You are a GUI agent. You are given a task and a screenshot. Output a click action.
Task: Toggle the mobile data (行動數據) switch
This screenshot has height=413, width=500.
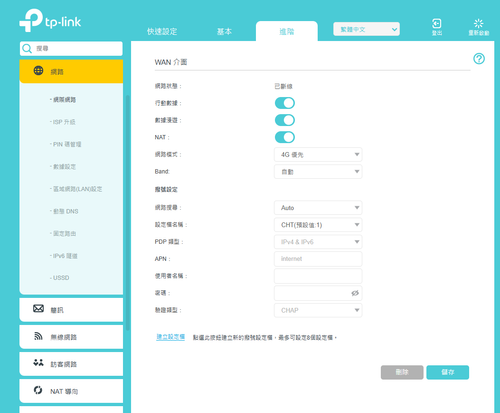click(285, 103)
